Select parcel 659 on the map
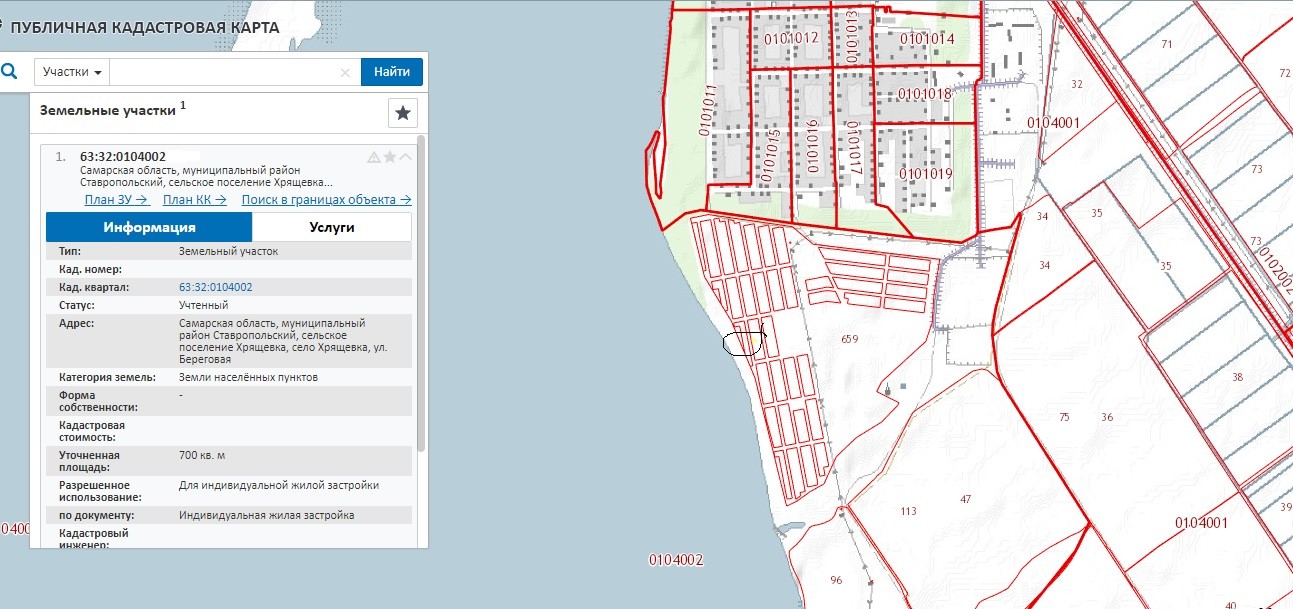Screen dimensions: 1293x609 coord(850,339)
